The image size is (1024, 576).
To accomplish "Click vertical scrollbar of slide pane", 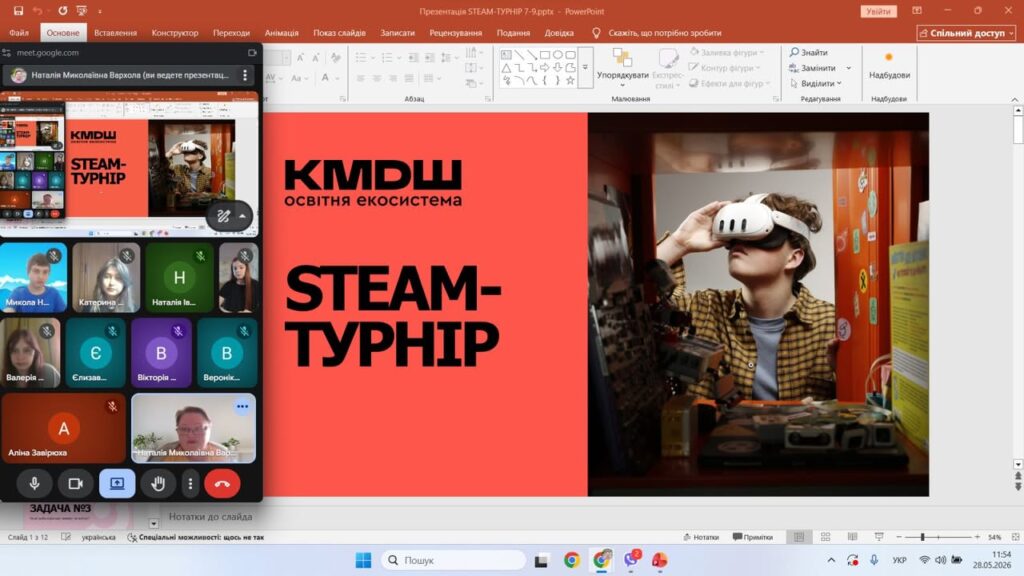I will coord(1017,287).
